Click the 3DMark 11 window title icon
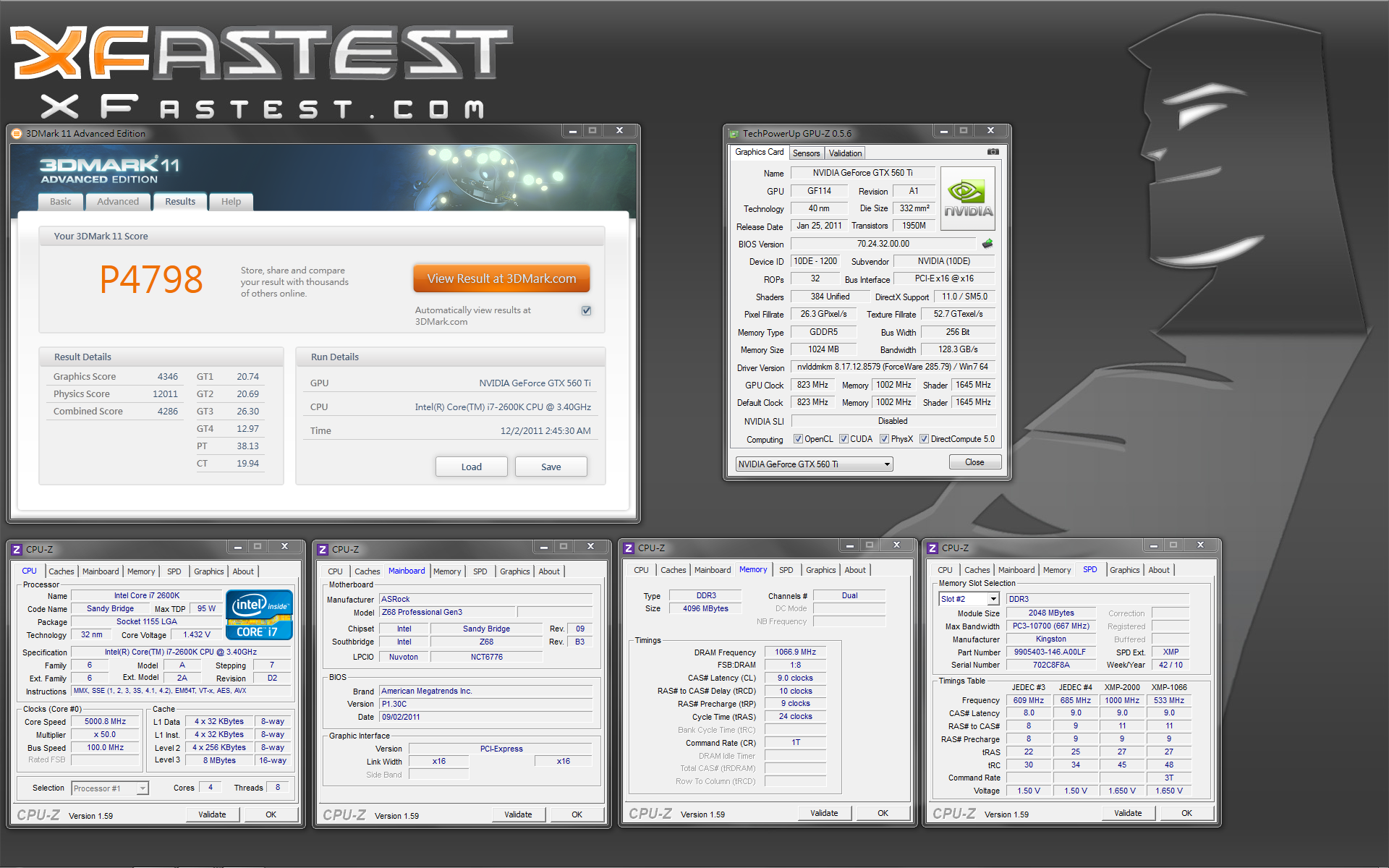This screenshot has height=868, width=1389. point(16,133)
